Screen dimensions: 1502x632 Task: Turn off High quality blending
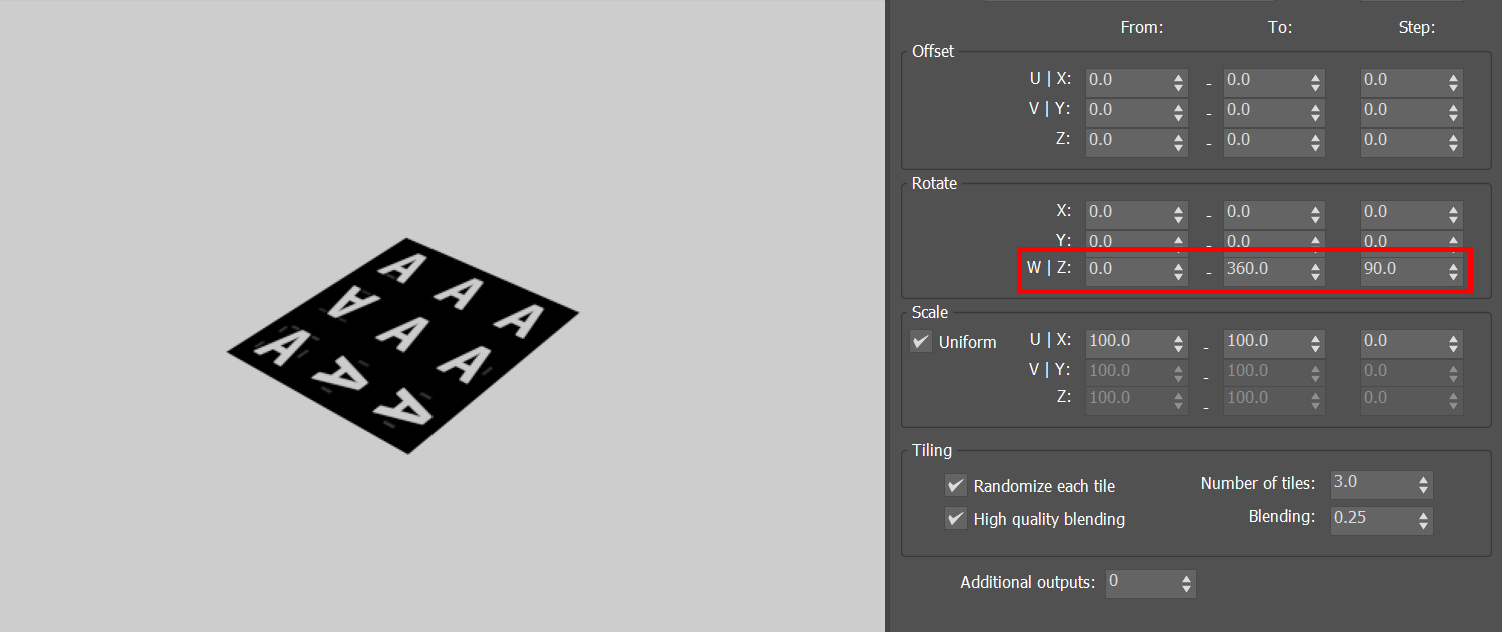(956, 519)
